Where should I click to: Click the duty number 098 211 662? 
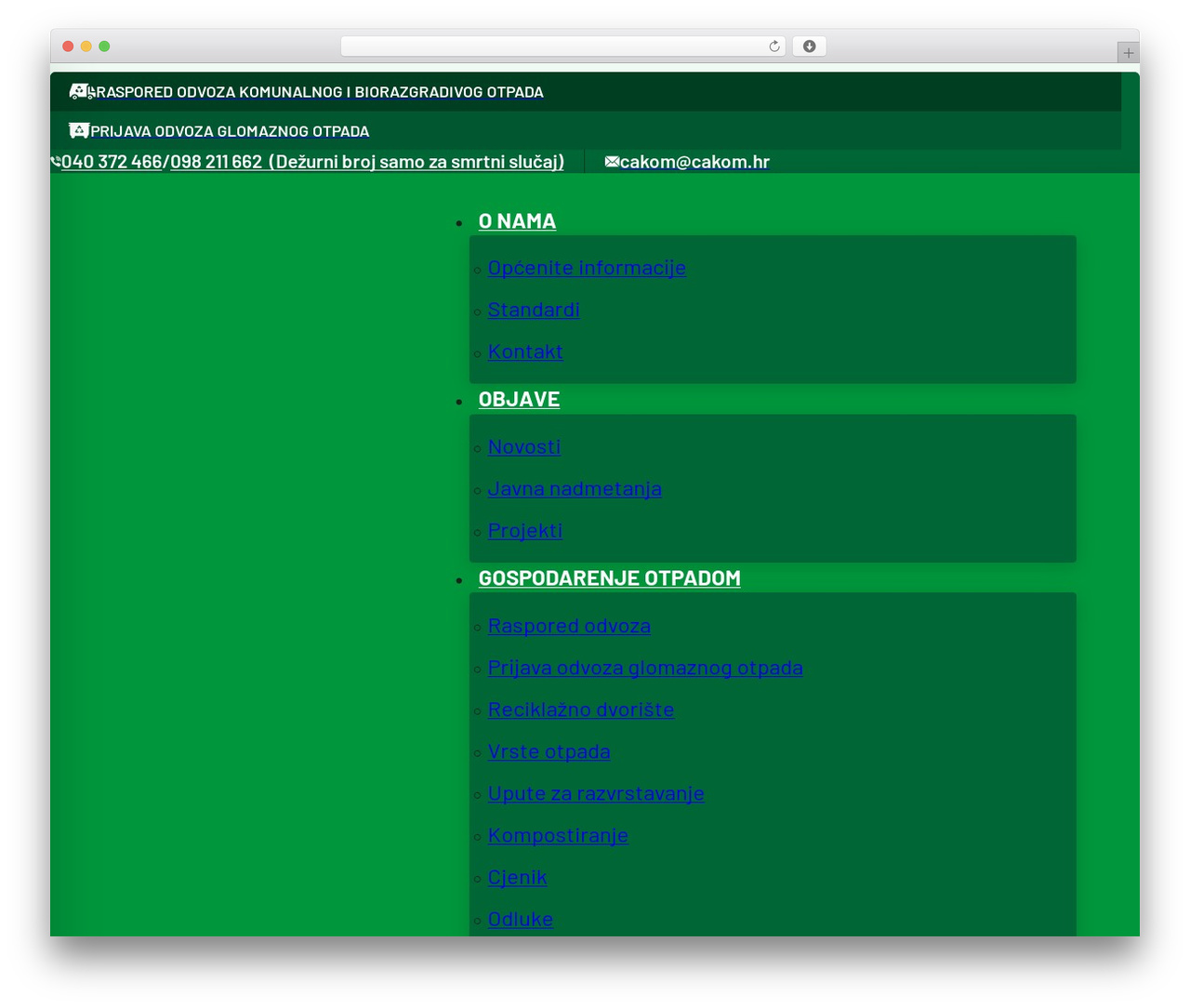click(x=216, y=162)
